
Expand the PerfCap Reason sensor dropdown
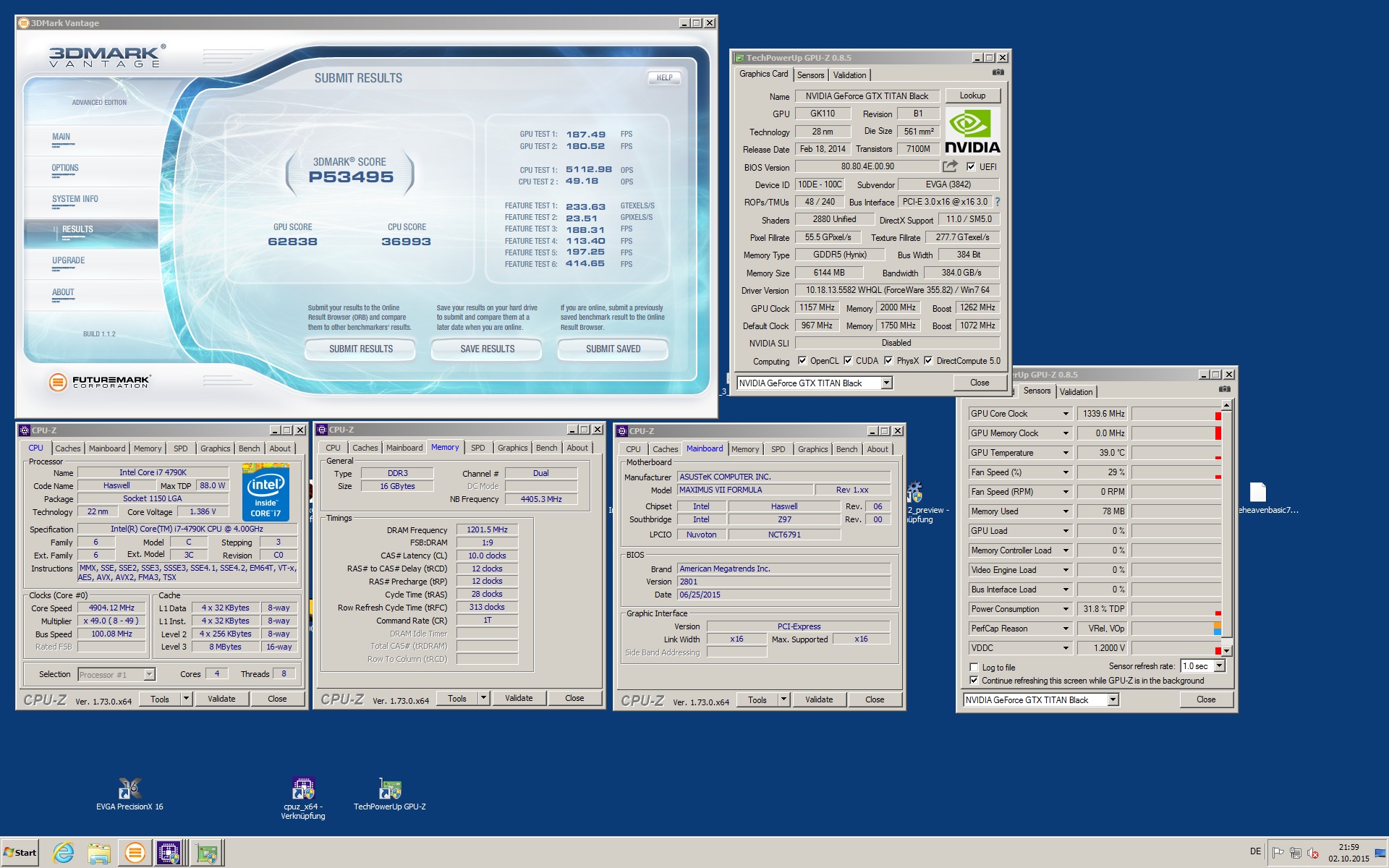tap(1066, 629)
